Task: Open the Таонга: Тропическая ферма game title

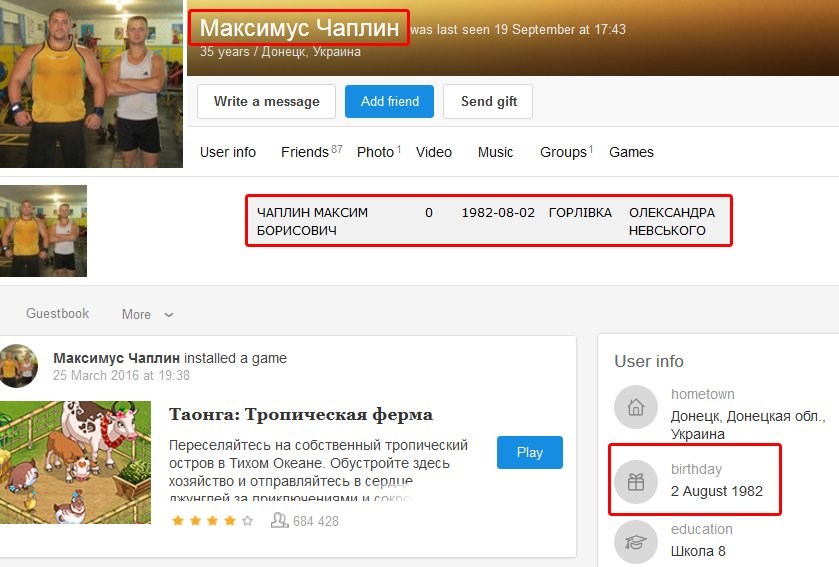Action: (x=301, y=414)
